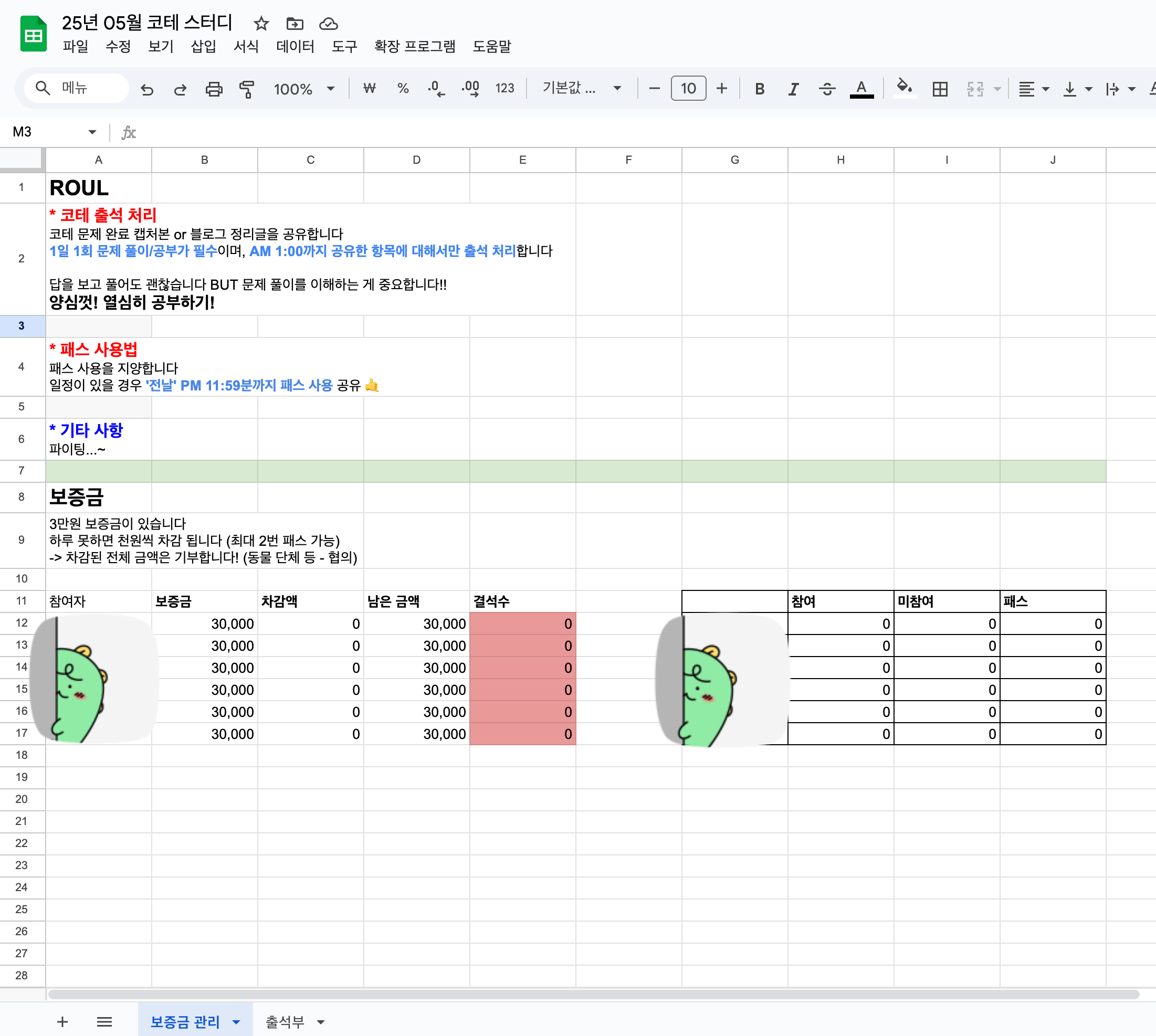Click the borders grid icon

pyautogui.click(x=940, y=89)
